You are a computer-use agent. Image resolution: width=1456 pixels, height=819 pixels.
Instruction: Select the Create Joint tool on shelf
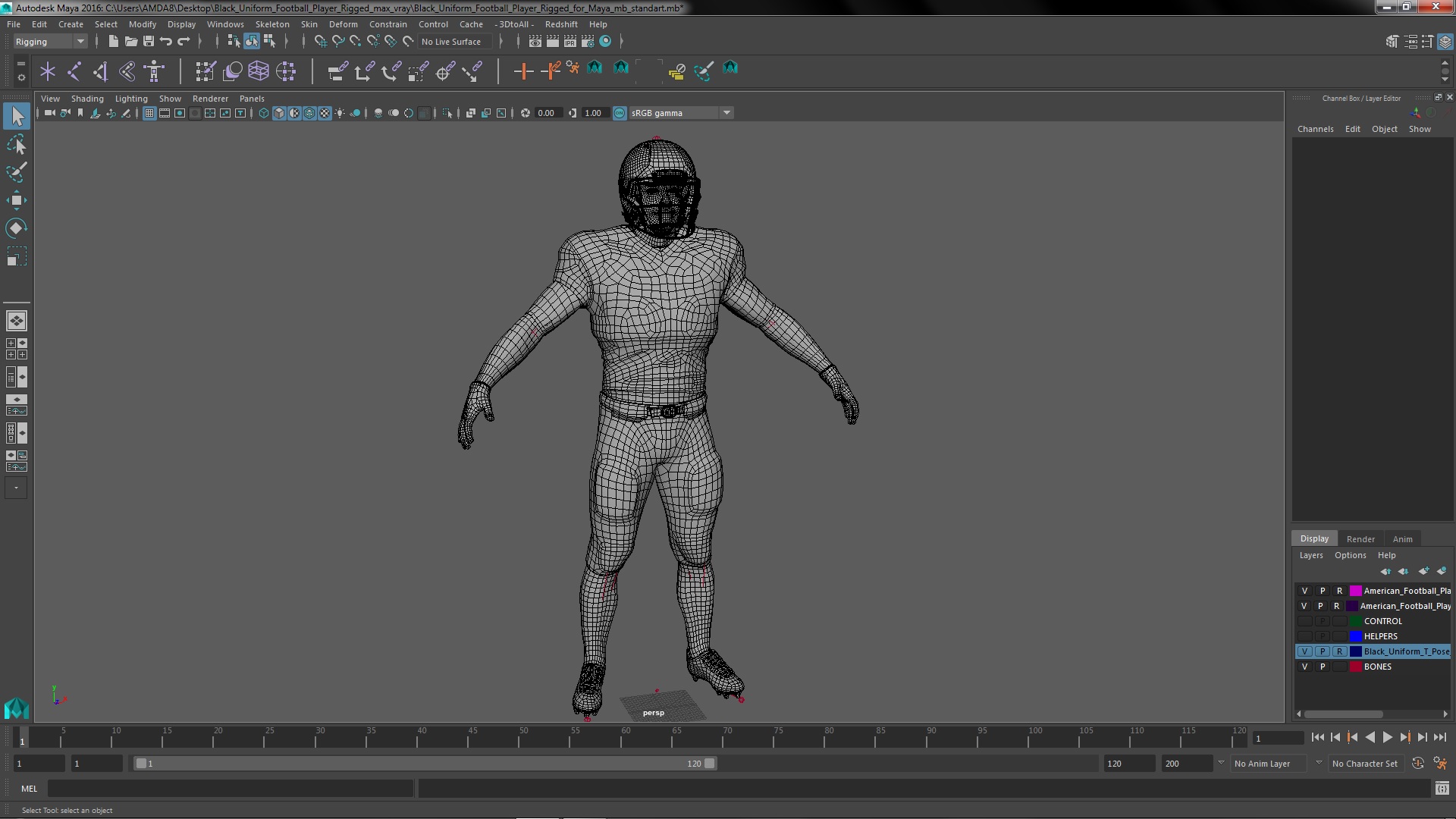(x=74, y=71)
